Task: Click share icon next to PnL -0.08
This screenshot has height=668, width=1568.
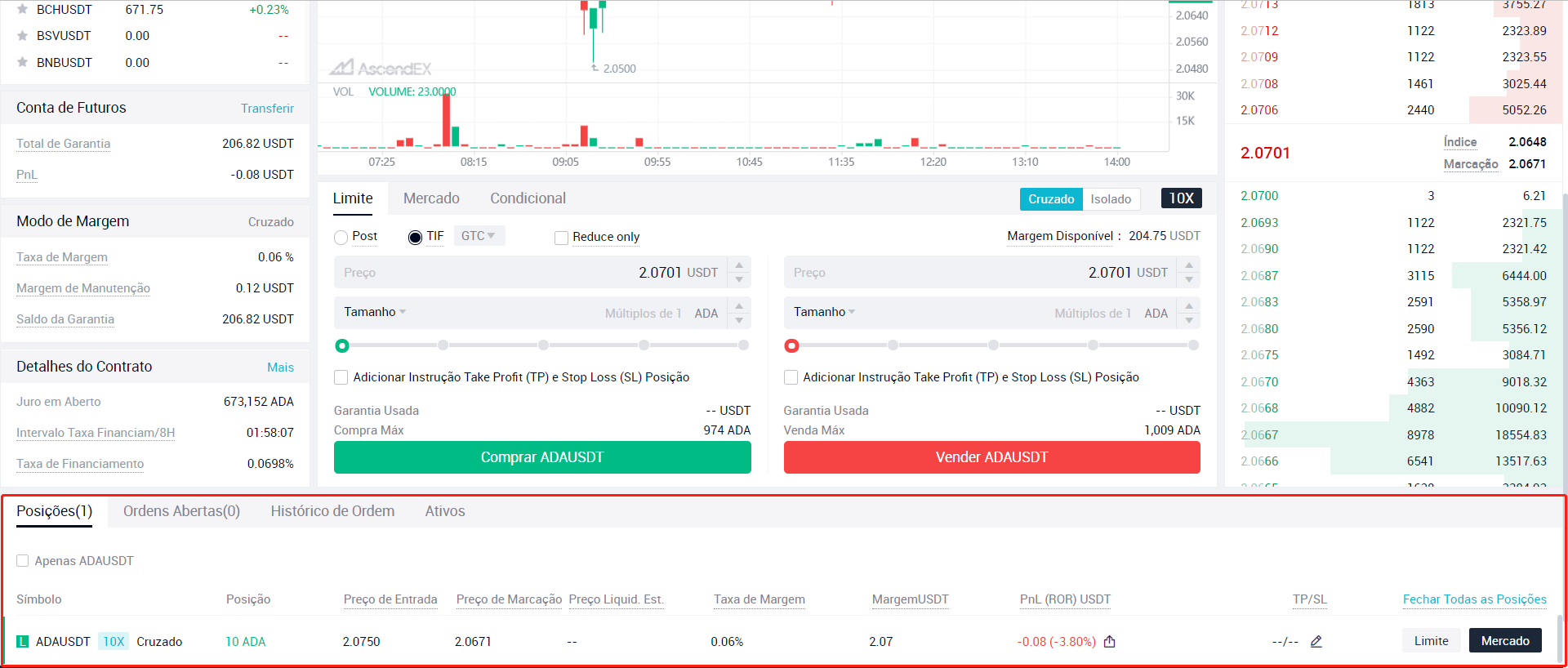Action: [1110, 642]
